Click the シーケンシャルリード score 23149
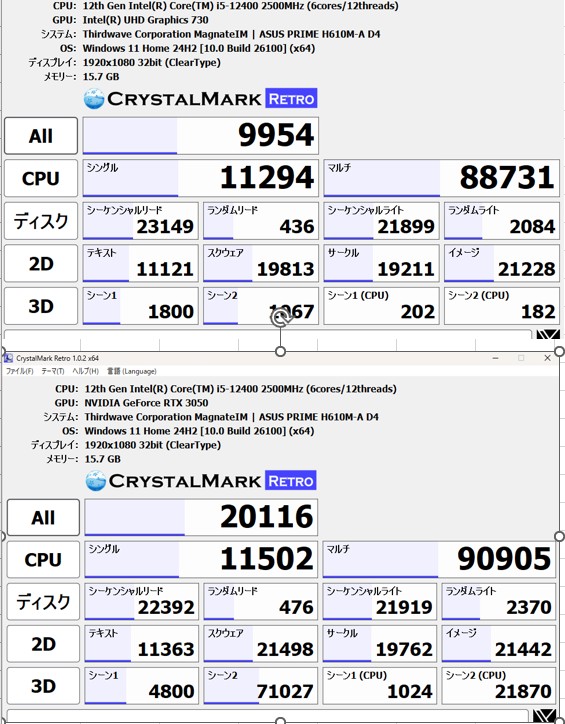 point(140,221)
